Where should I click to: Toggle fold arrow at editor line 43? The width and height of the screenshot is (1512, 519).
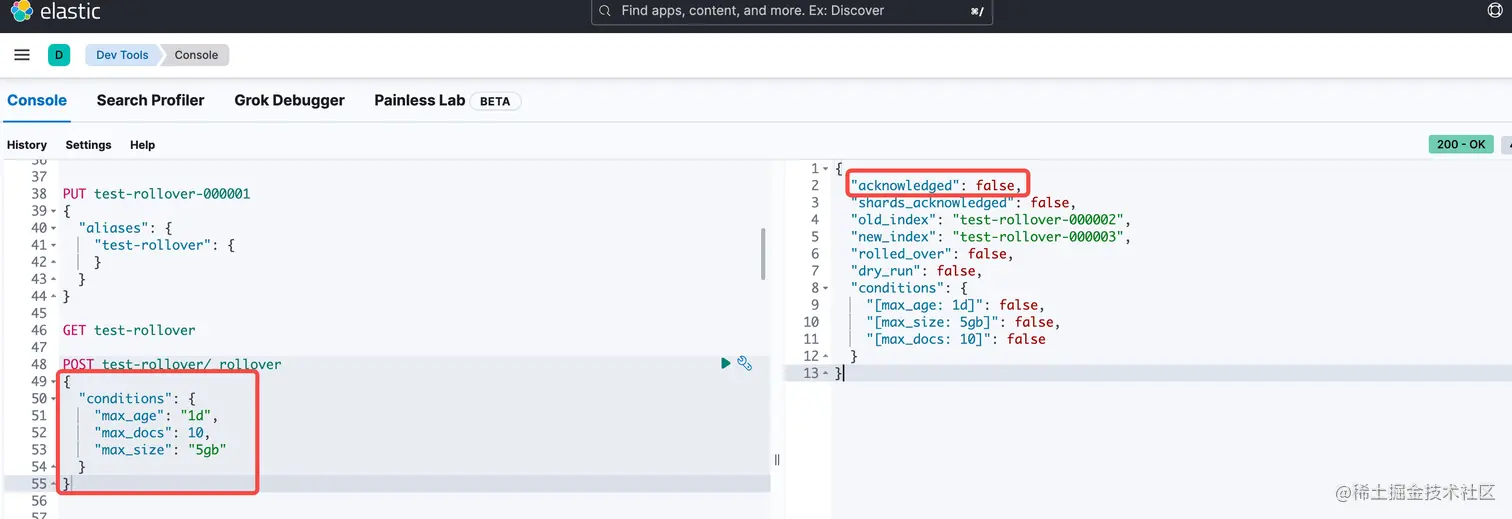pos(52,279)
